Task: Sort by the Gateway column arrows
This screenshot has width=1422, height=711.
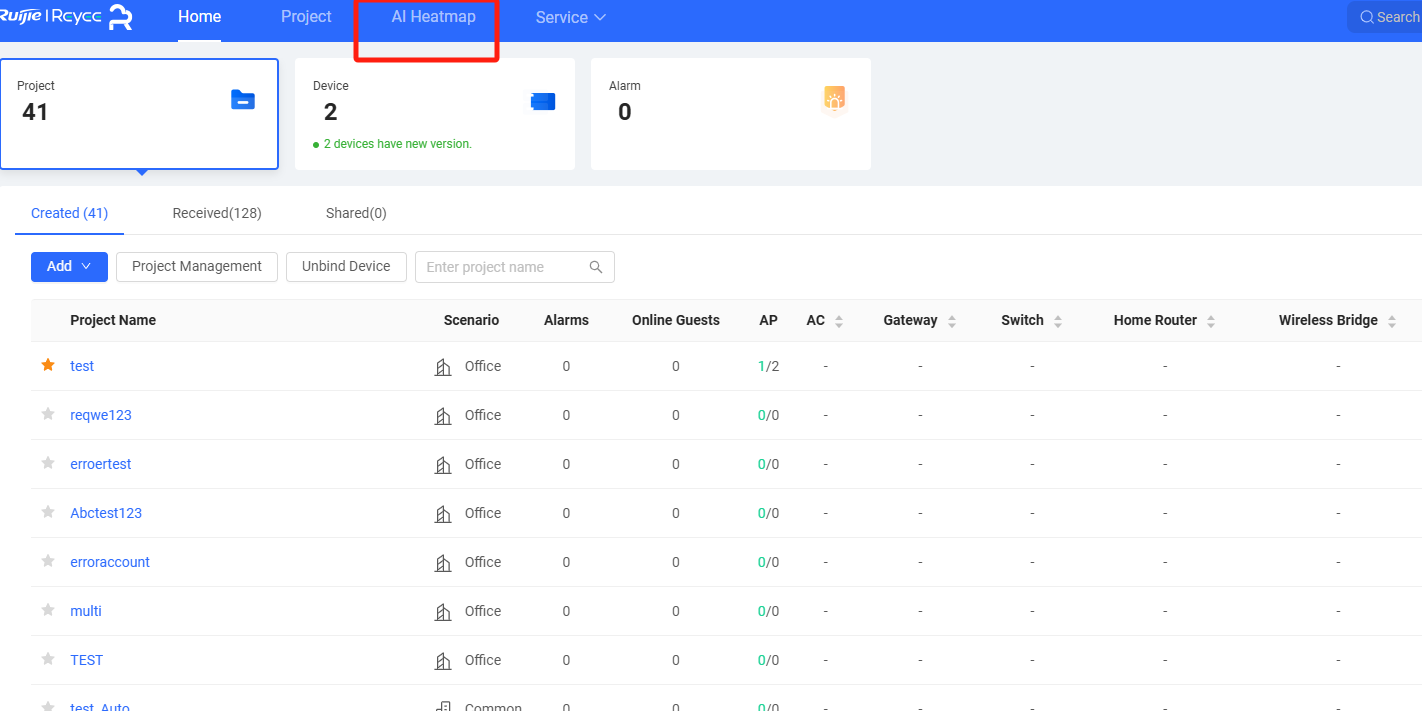Action: coord(952,321)
